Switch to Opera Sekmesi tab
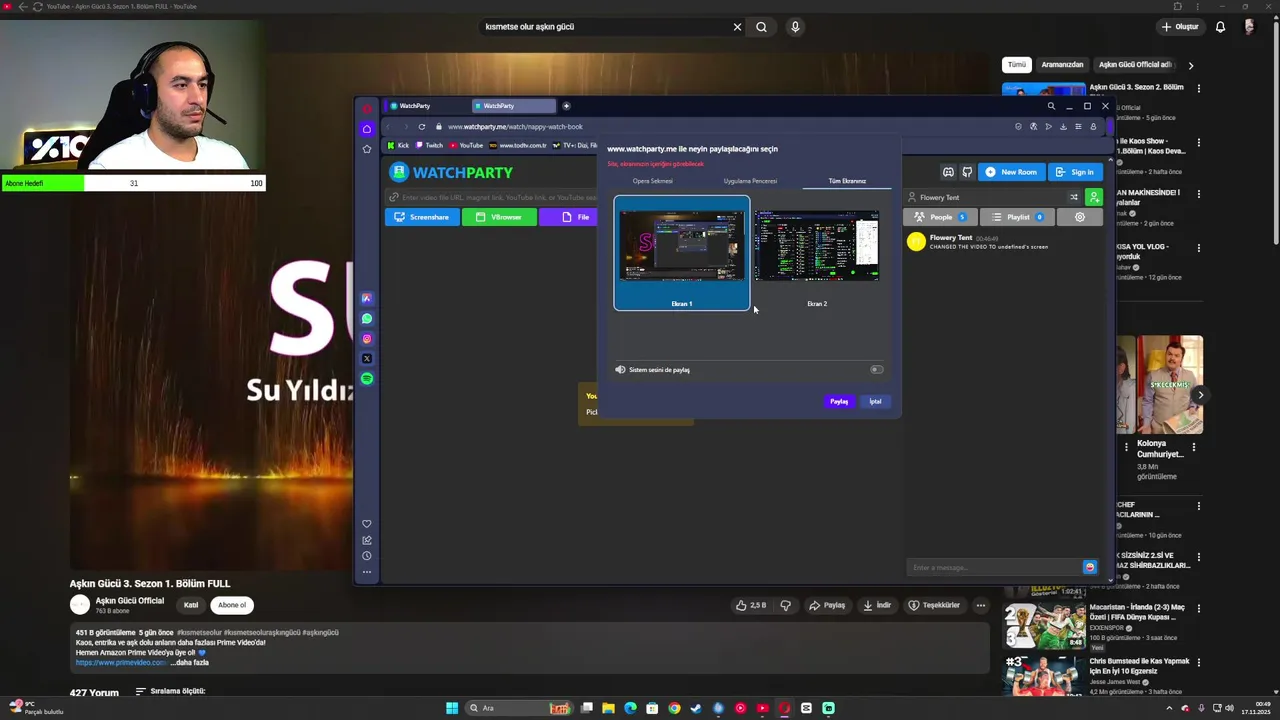The width and height of the screenshot is (1280, 720). point(653,181)
